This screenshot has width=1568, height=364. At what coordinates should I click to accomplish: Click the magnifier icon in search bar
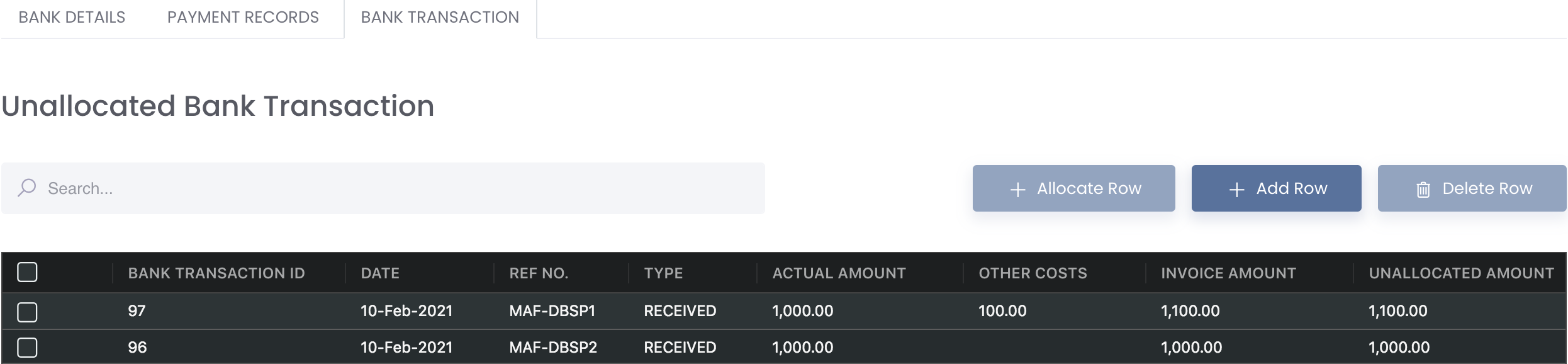(x=27, y=188)
